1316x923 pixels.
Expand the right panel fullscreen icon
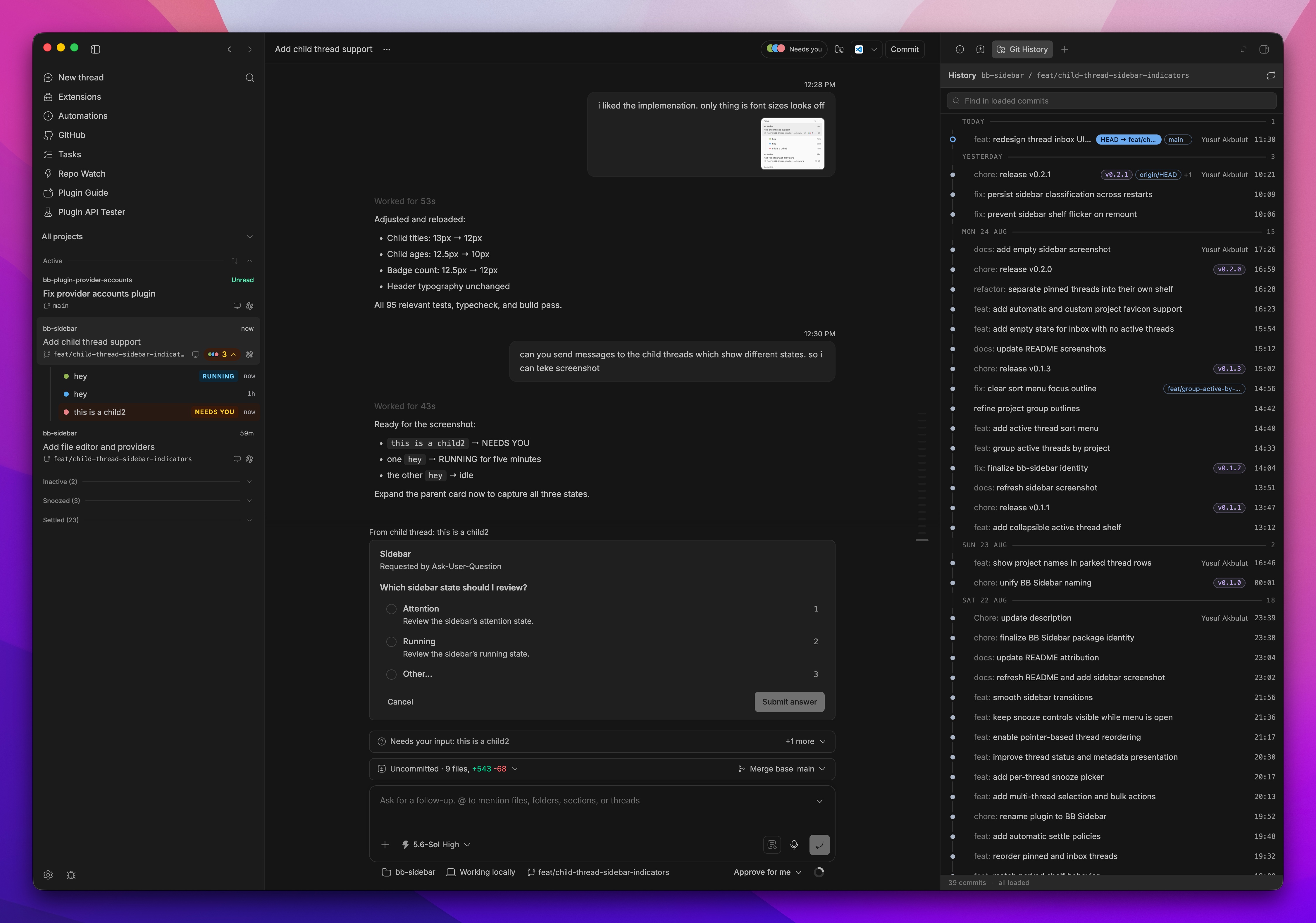pos(1243,49)
